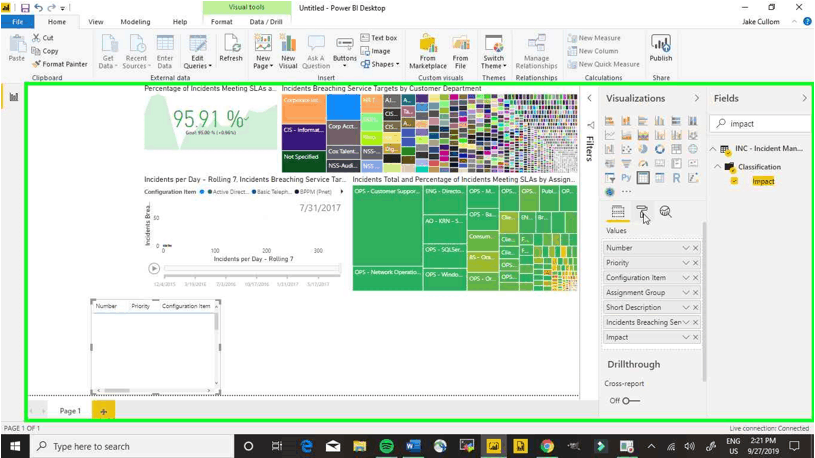Collapse the Visualizations pane
815x458 pixels.
(x=696, y=98)
